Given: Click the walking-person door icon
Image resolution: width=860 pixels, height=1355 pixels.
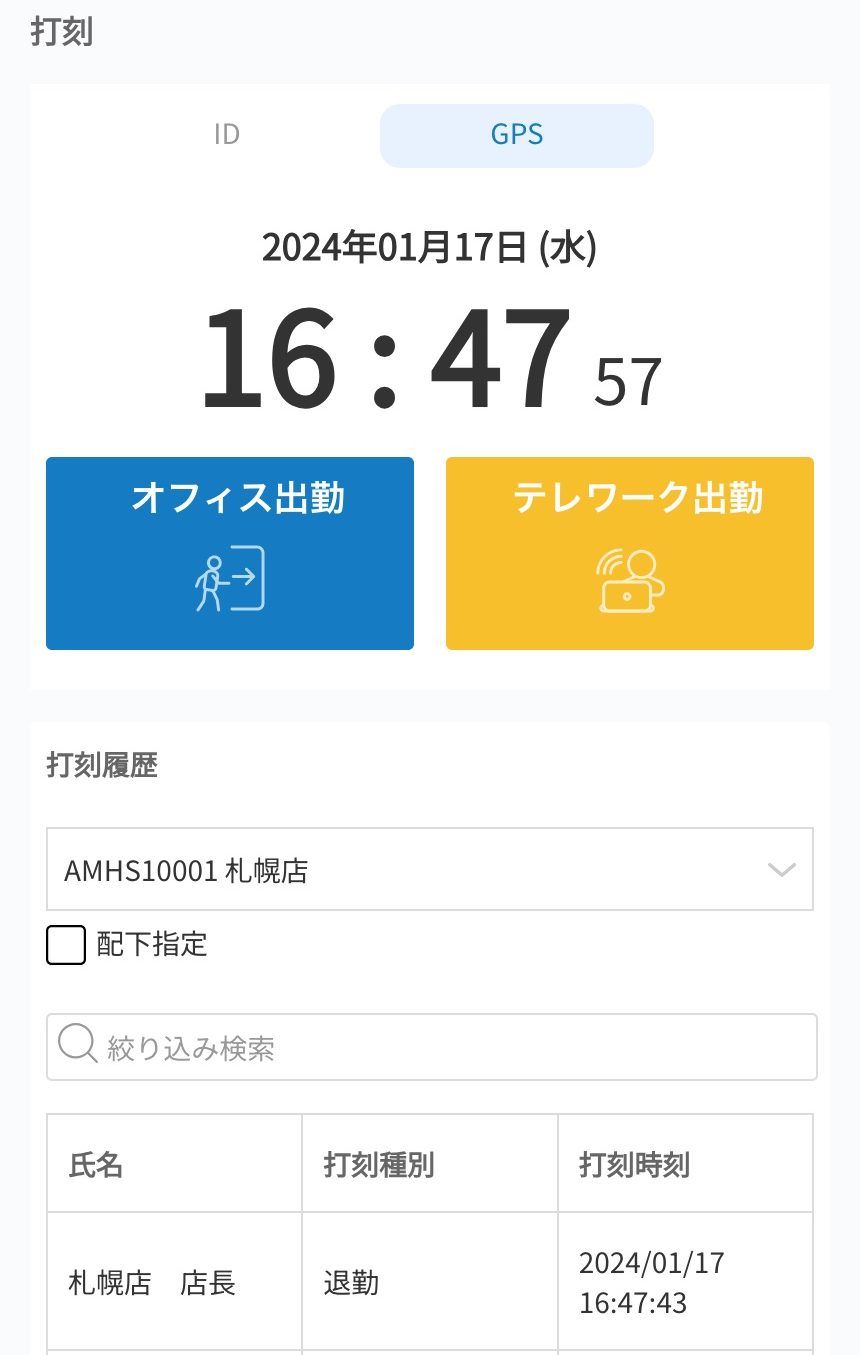Looking at the screenshot, I should [x=230, y=579].
